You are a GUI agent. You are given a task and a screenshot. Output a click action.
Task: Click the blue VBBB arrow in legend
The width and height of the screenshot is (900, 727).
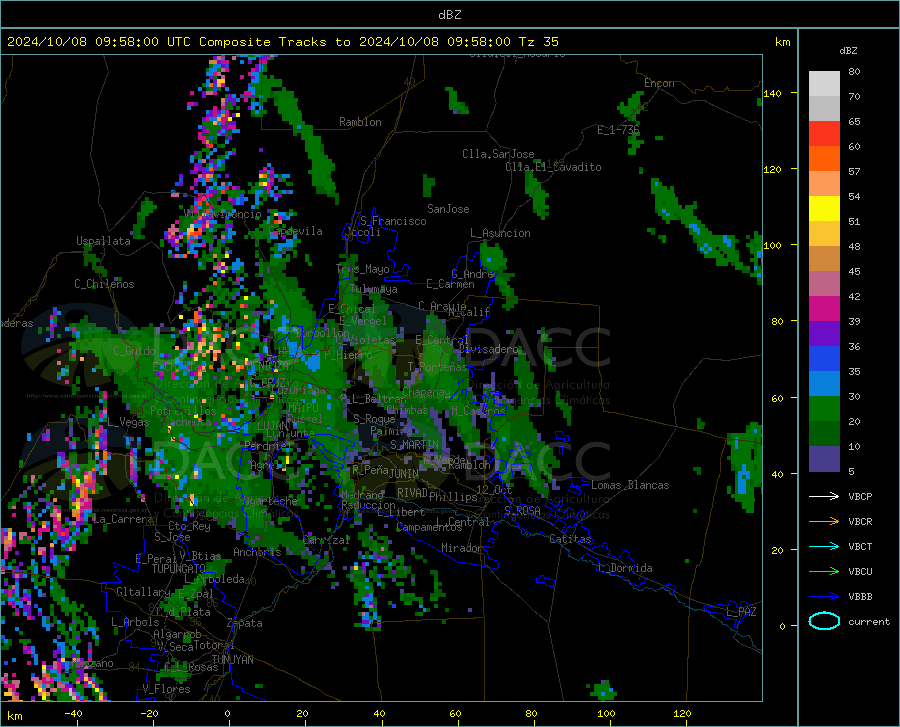[x=824, y=597]
